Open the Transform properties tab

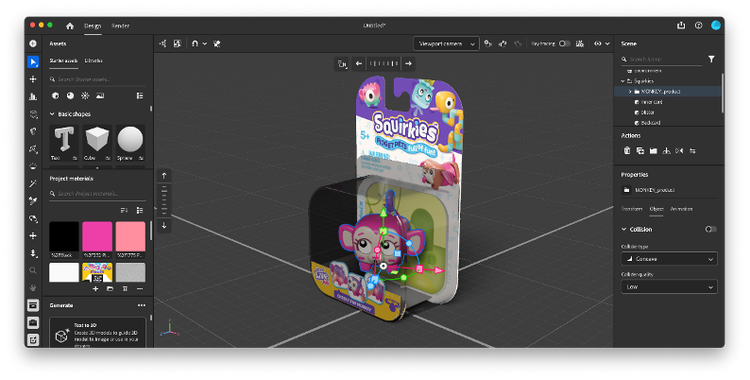(631, 209)
